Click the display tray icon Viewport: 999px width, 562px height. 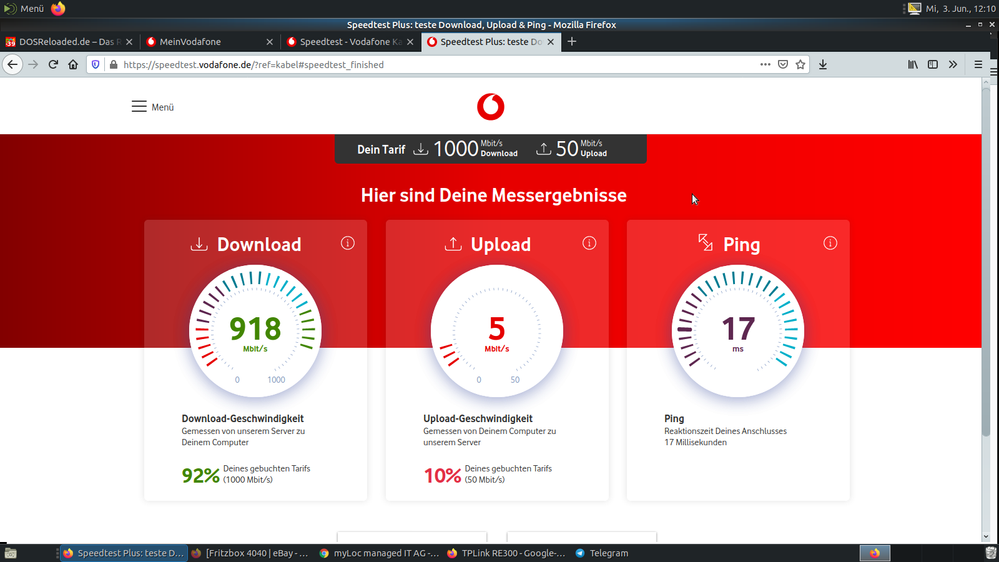point(914,8)
